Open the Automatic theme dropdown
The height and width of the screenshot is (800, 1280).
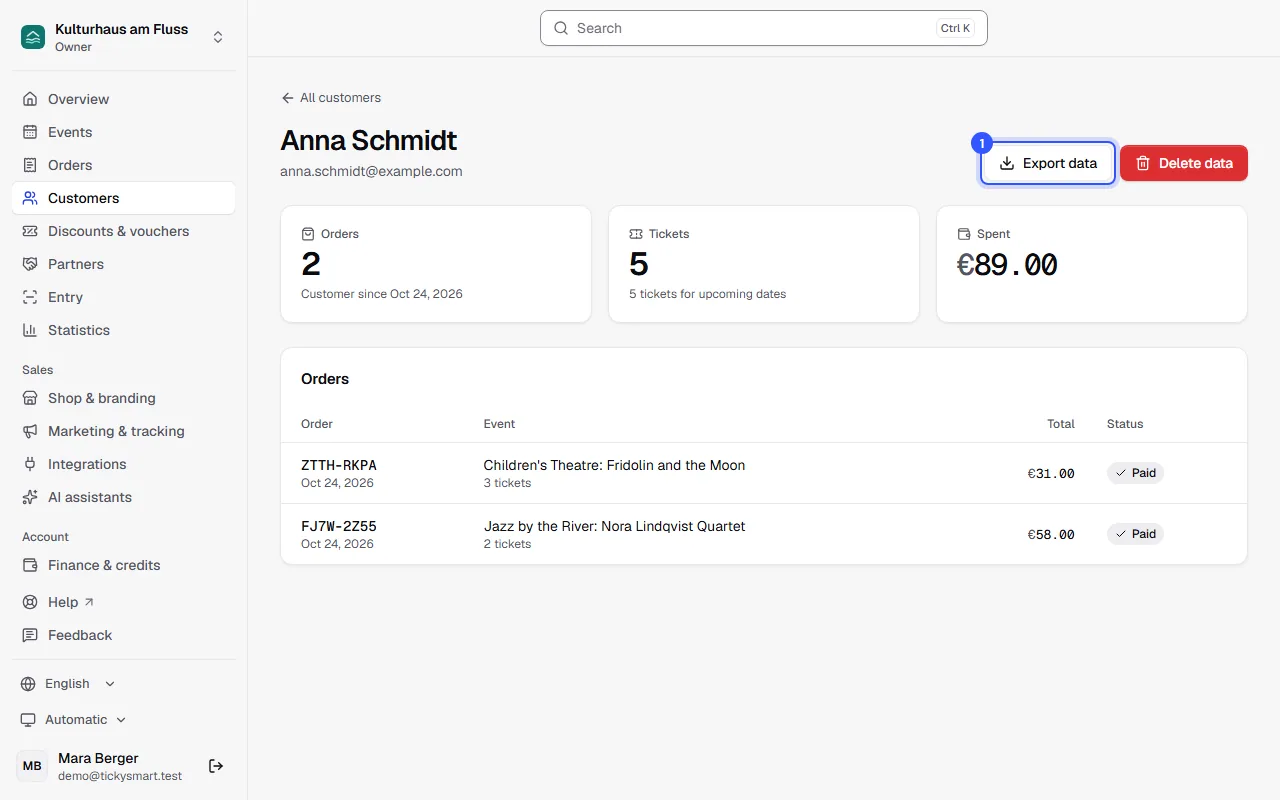point(74,720)
